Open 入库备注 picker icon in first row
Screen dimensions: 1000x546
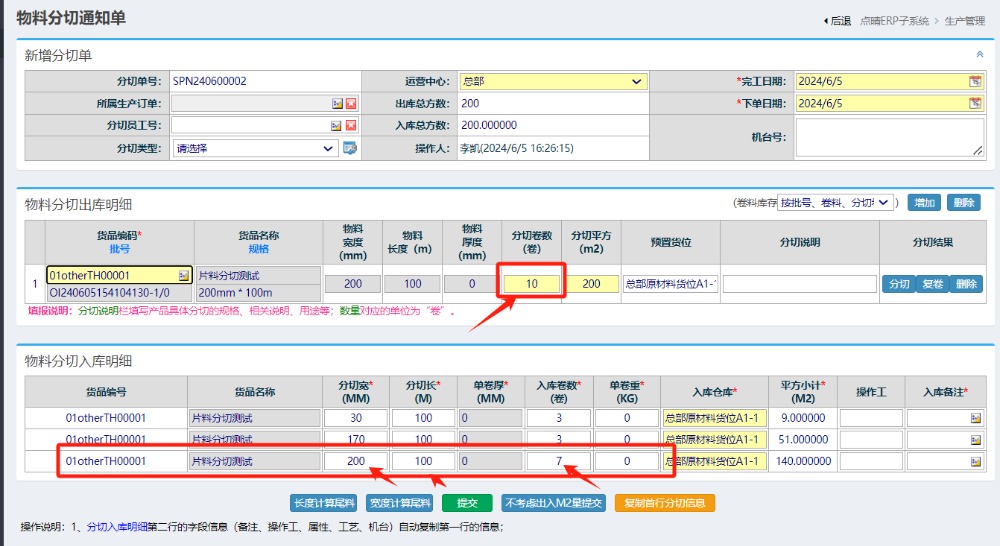[x=975, y=418]
